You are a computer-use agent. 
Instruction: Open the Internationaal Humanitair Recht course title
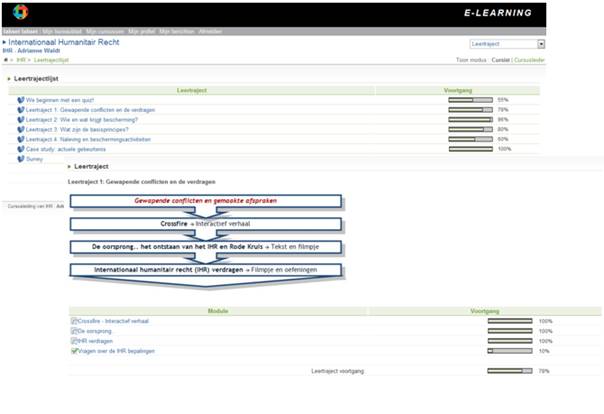click(x=64, y=42)
